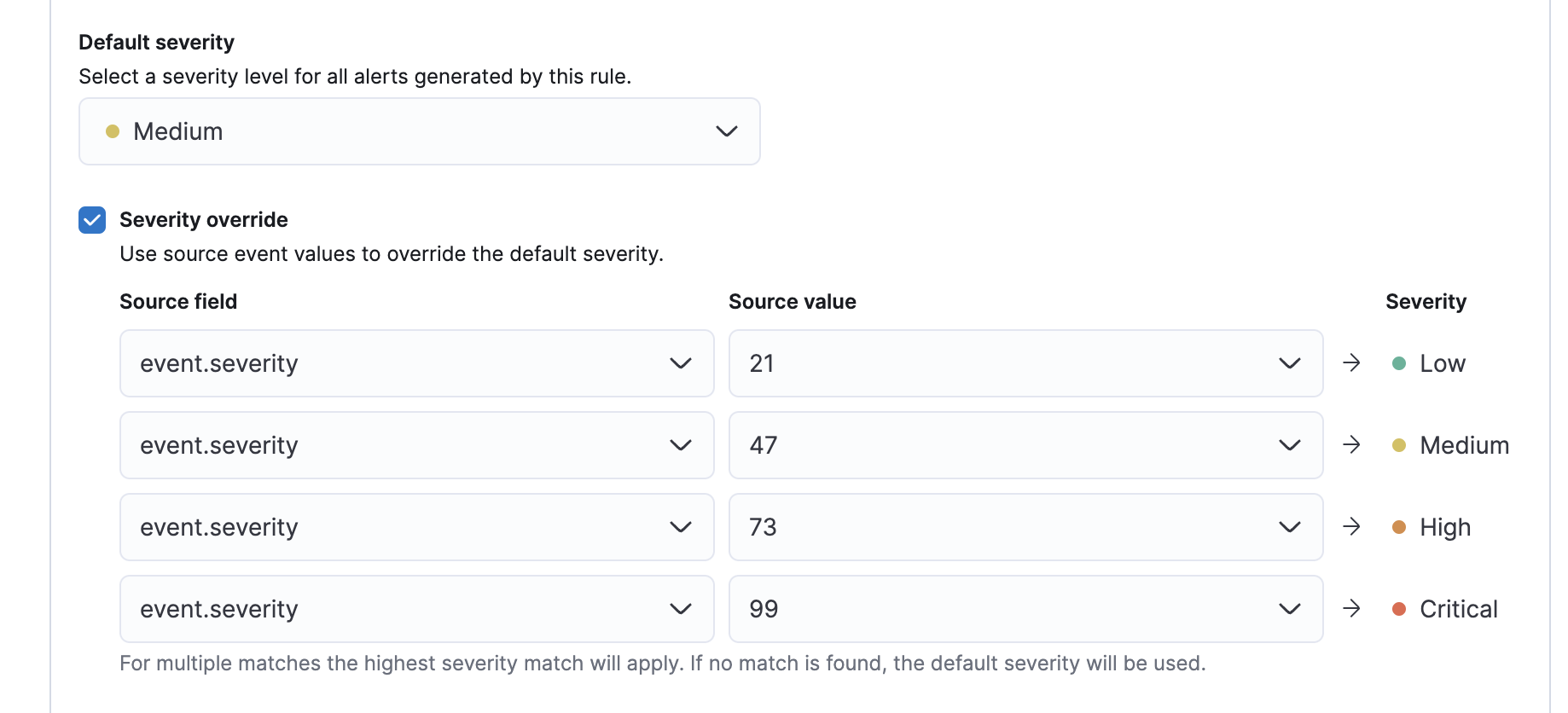Image resolution: width=1568 pixels, height=713 pixels.
Task: Click the arrow icon beside value 21
Action: (x=1352, y=362)
